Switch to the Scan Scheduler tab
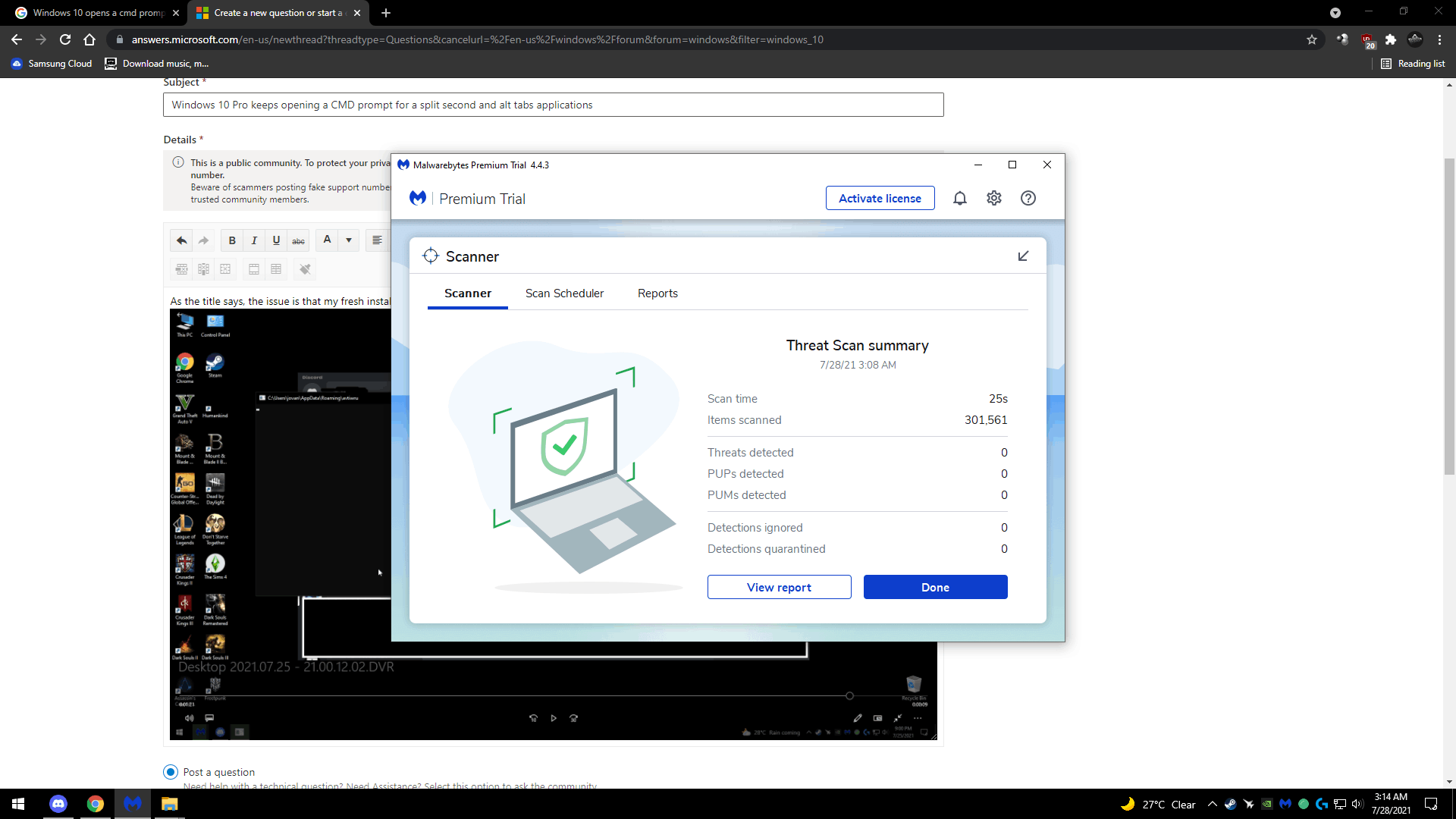Image resolution: width=1456 pixels, height=819 pixels. tap(564, 293)
